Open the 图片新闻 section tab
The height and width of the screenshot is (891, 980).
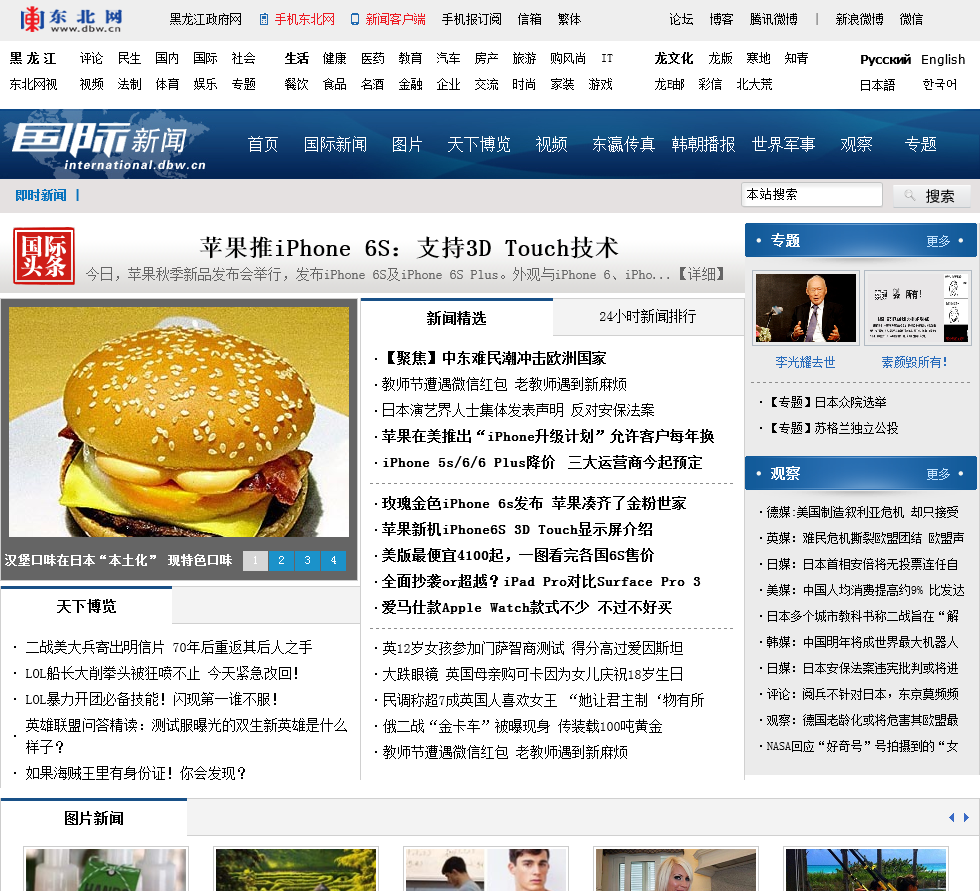click(94, 818)
